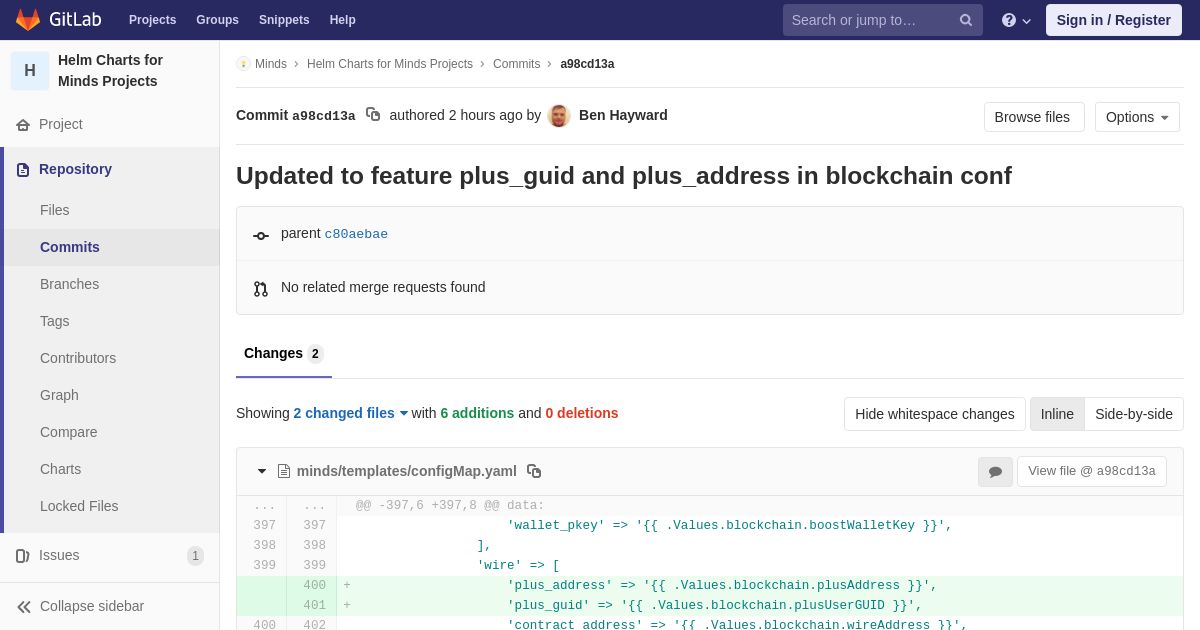This screenshot has width=1200, height=630.
Task: Expand the 2 changed files dropdown
Action: (351, 413)
